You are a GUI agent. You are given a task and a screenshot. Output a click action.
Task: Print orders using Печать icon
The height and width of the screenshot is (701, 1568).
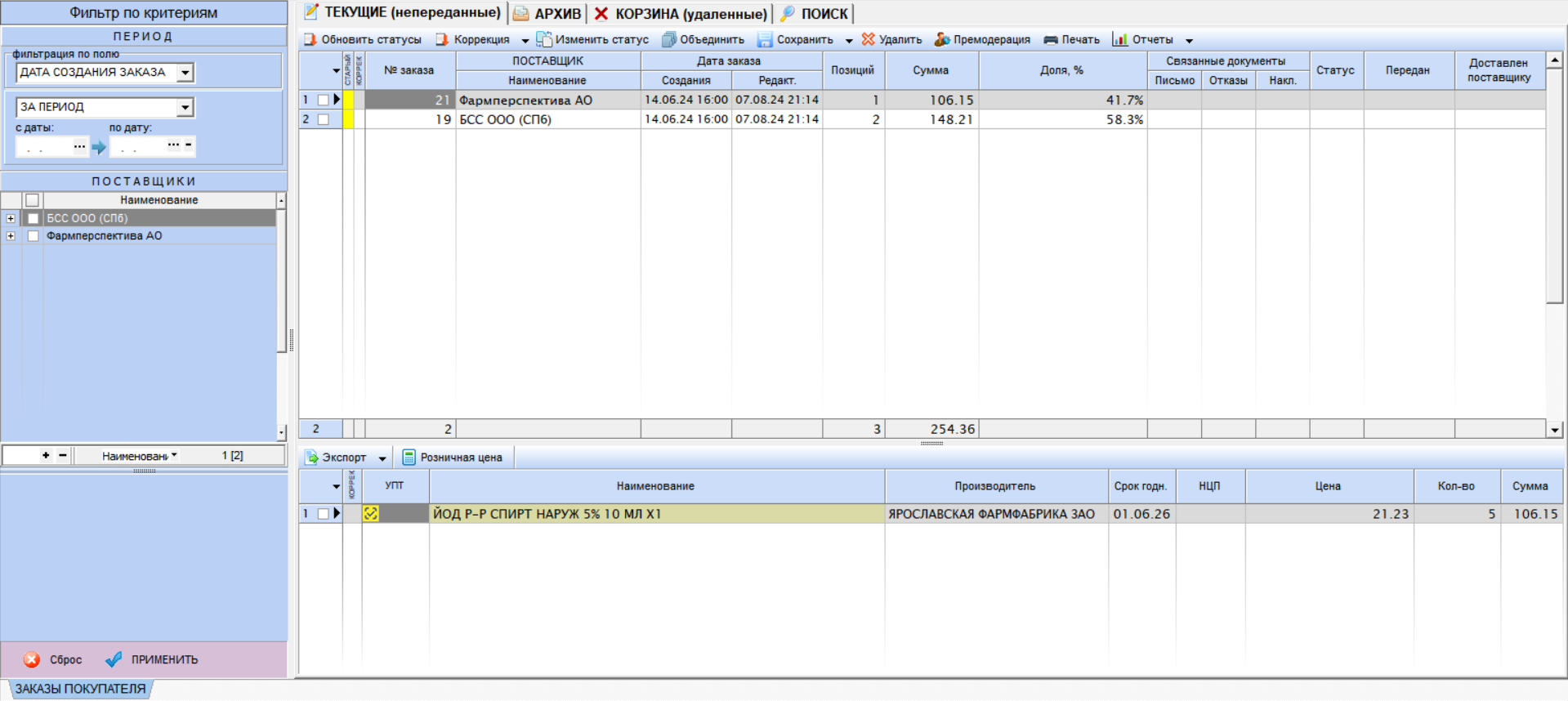[1051, 39]
